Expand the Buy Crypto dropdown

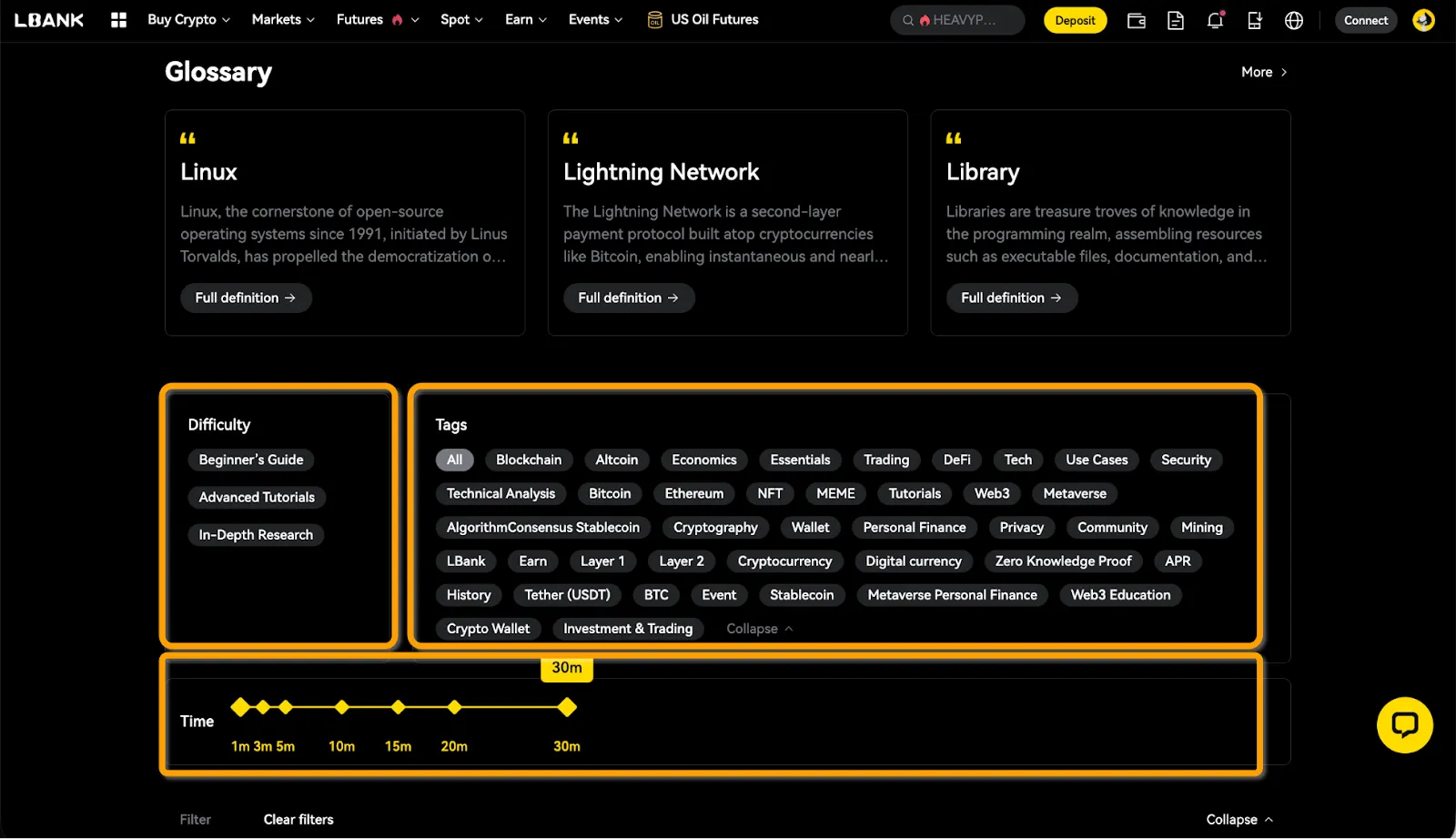(188, 19)
